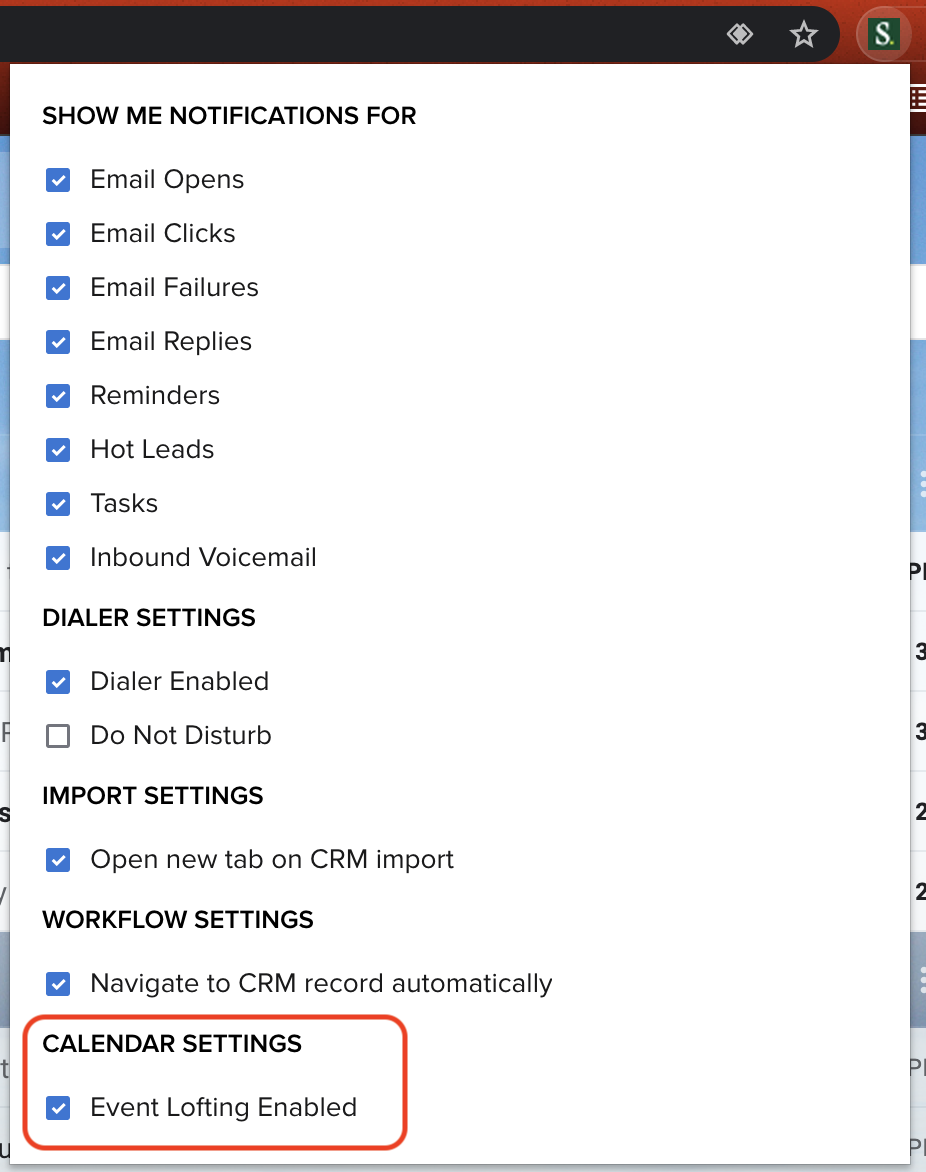
Task: Toggle off Email Replies notifications
Action: pyautogui.click(x=58, y=342)
